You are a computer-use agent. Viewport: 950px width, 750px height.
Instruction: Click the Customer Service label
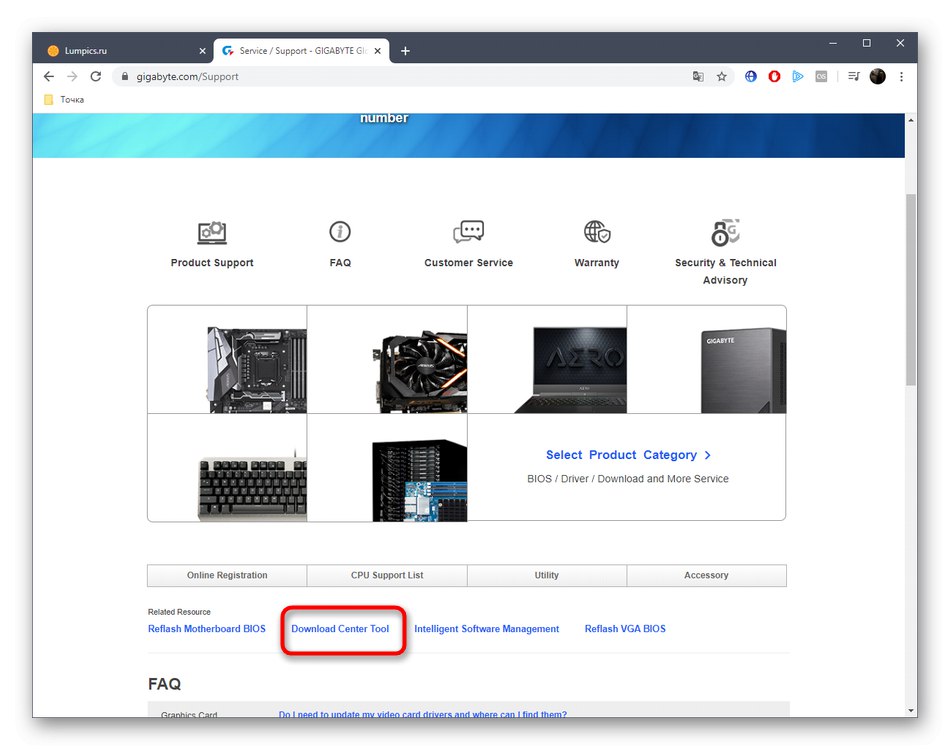(468, 263)
